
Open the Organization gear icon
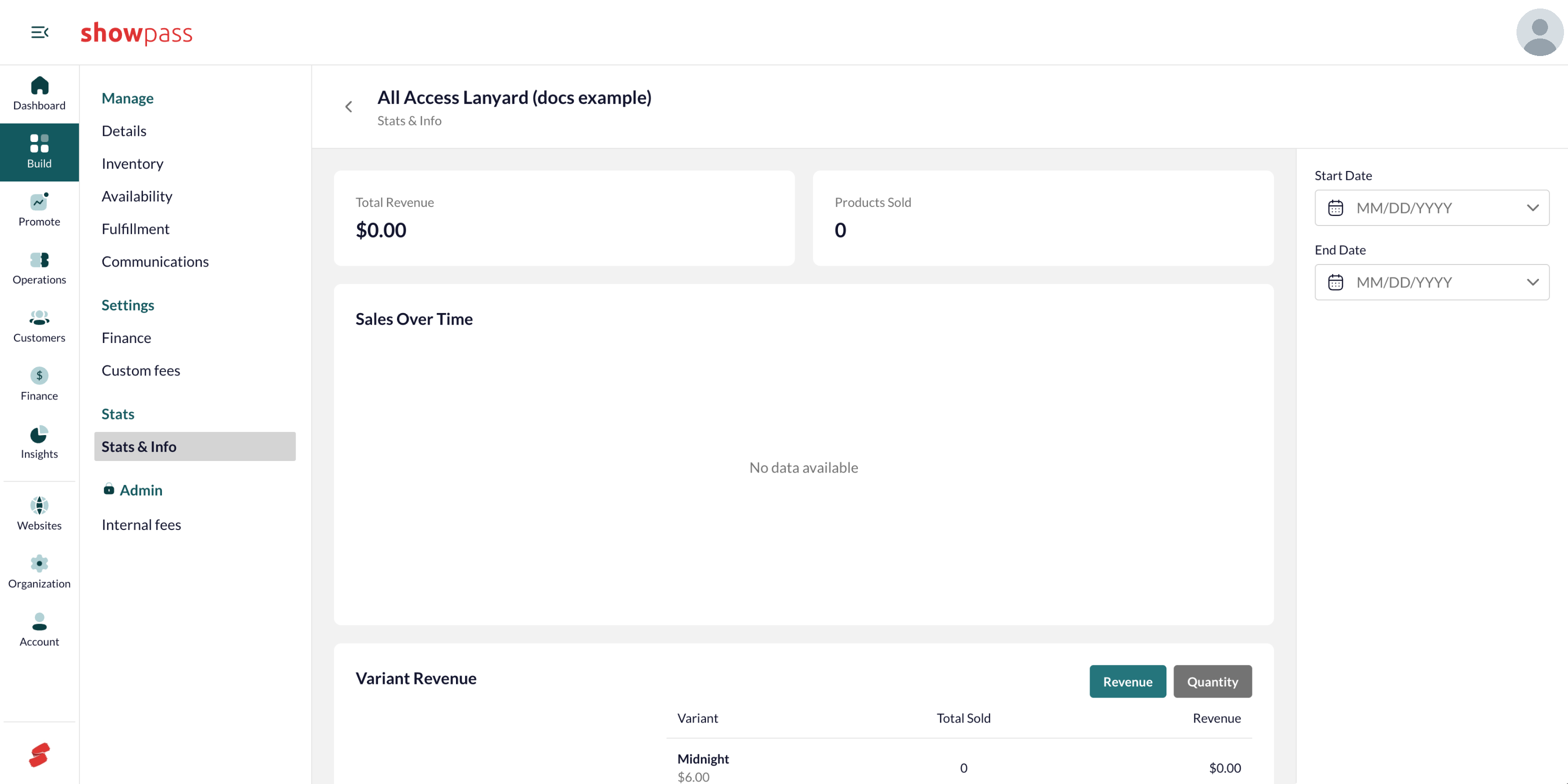pyautogui.click(x=39, y=563)
